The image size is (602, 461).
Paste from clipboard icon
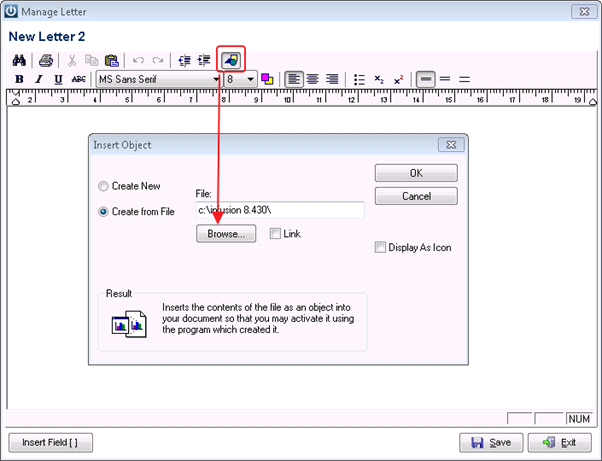click(112, 60)
